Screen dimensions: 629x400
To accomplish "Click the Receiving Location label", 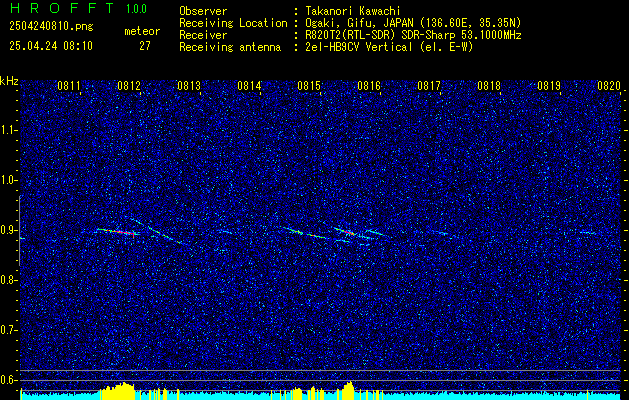I will 233,23.
